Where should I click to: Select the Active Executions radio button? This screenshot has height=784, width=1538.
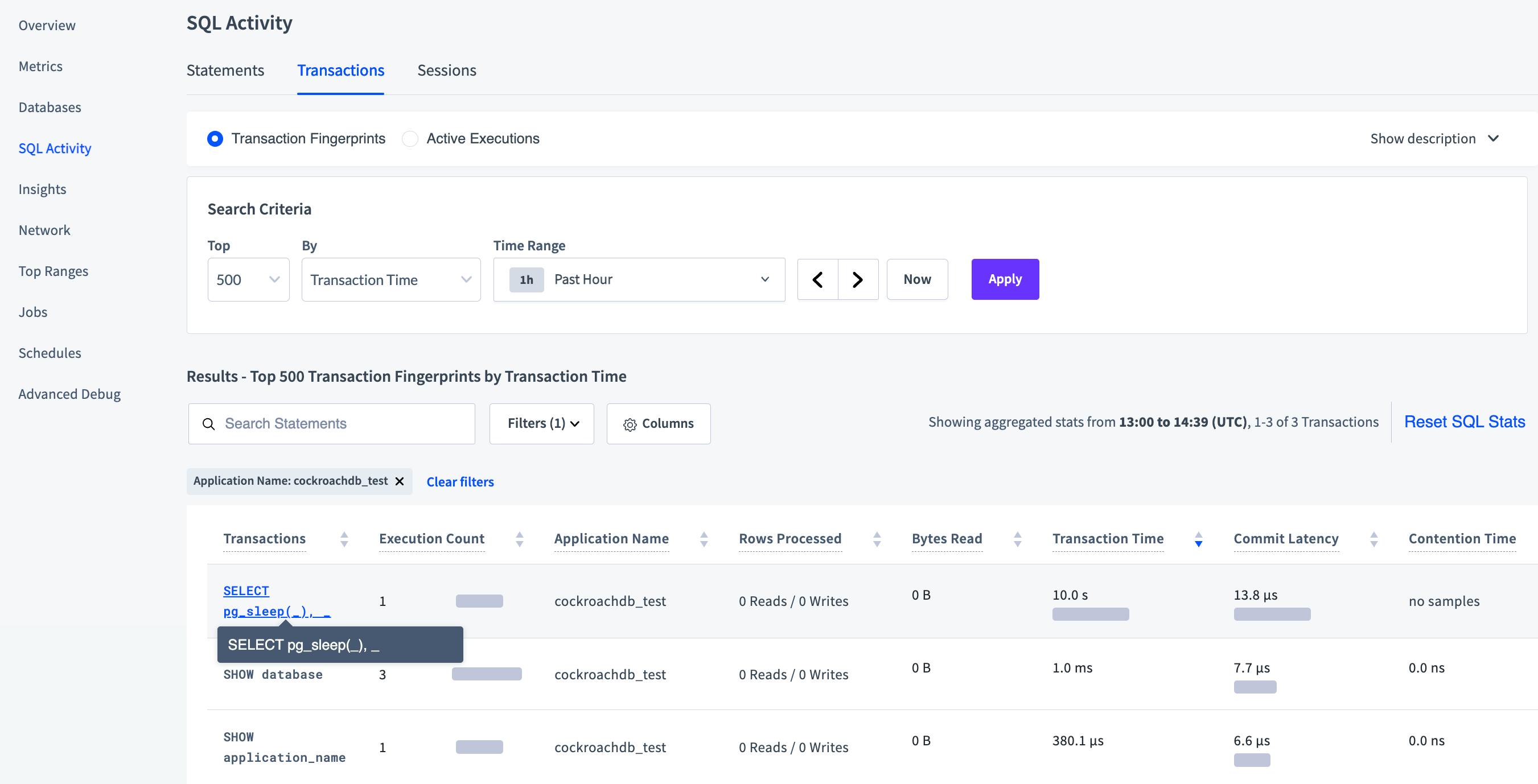coord(410,138)
